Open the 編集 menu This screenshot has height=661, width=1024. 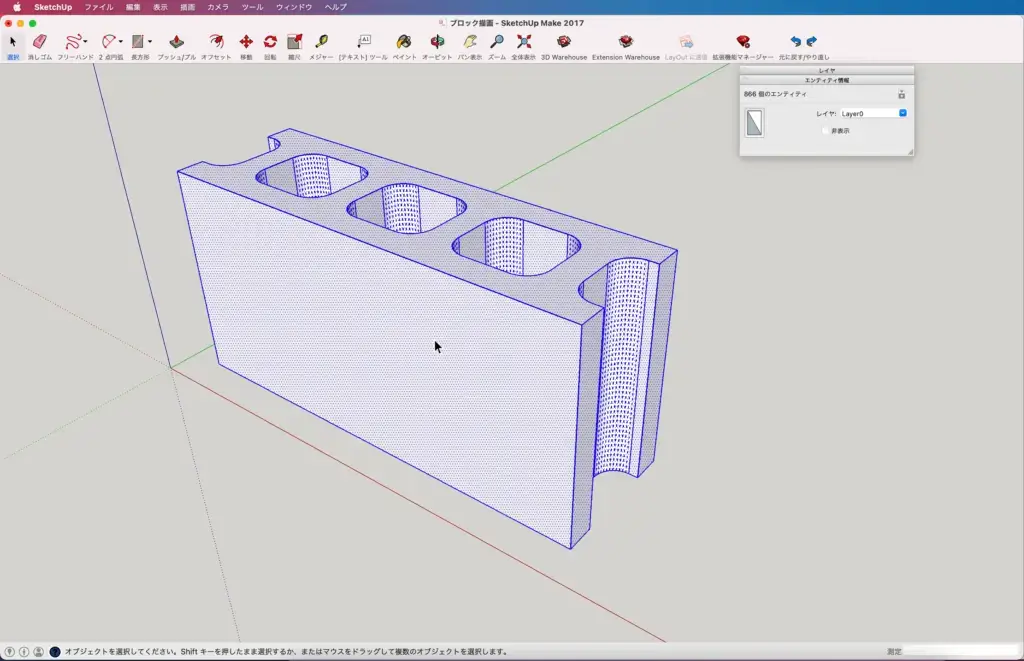click(x=133, y=7)
